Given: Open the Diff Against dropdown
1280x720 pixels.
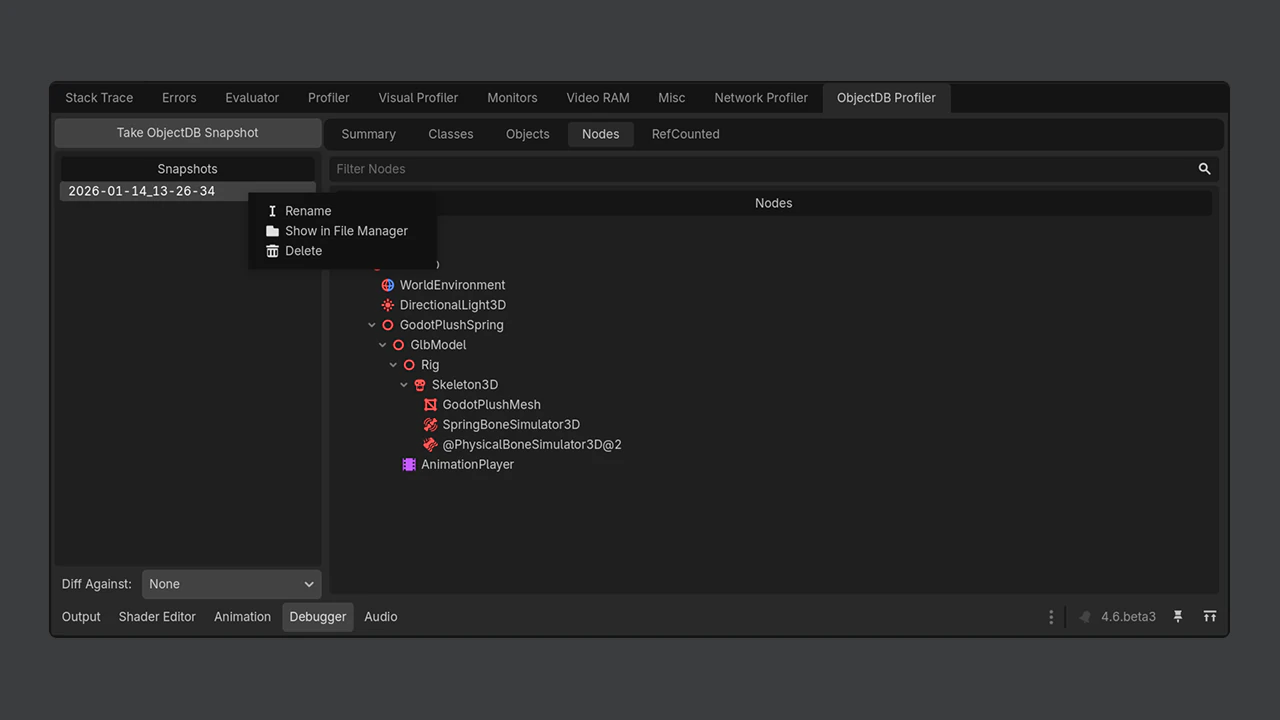Looking at the screenshot, I should tap(231, 584).
